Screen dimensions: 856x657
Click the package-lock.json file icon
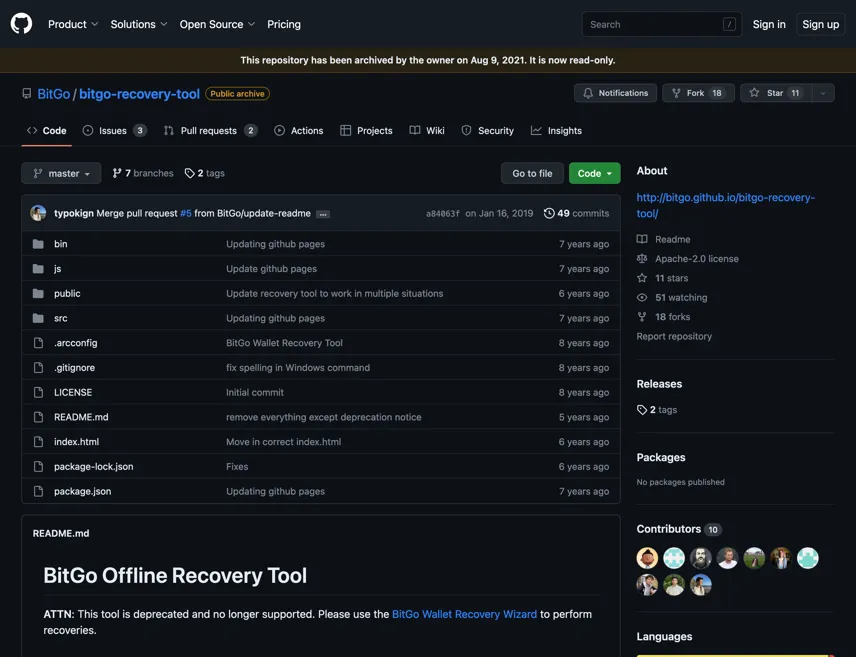pos(38,466)
